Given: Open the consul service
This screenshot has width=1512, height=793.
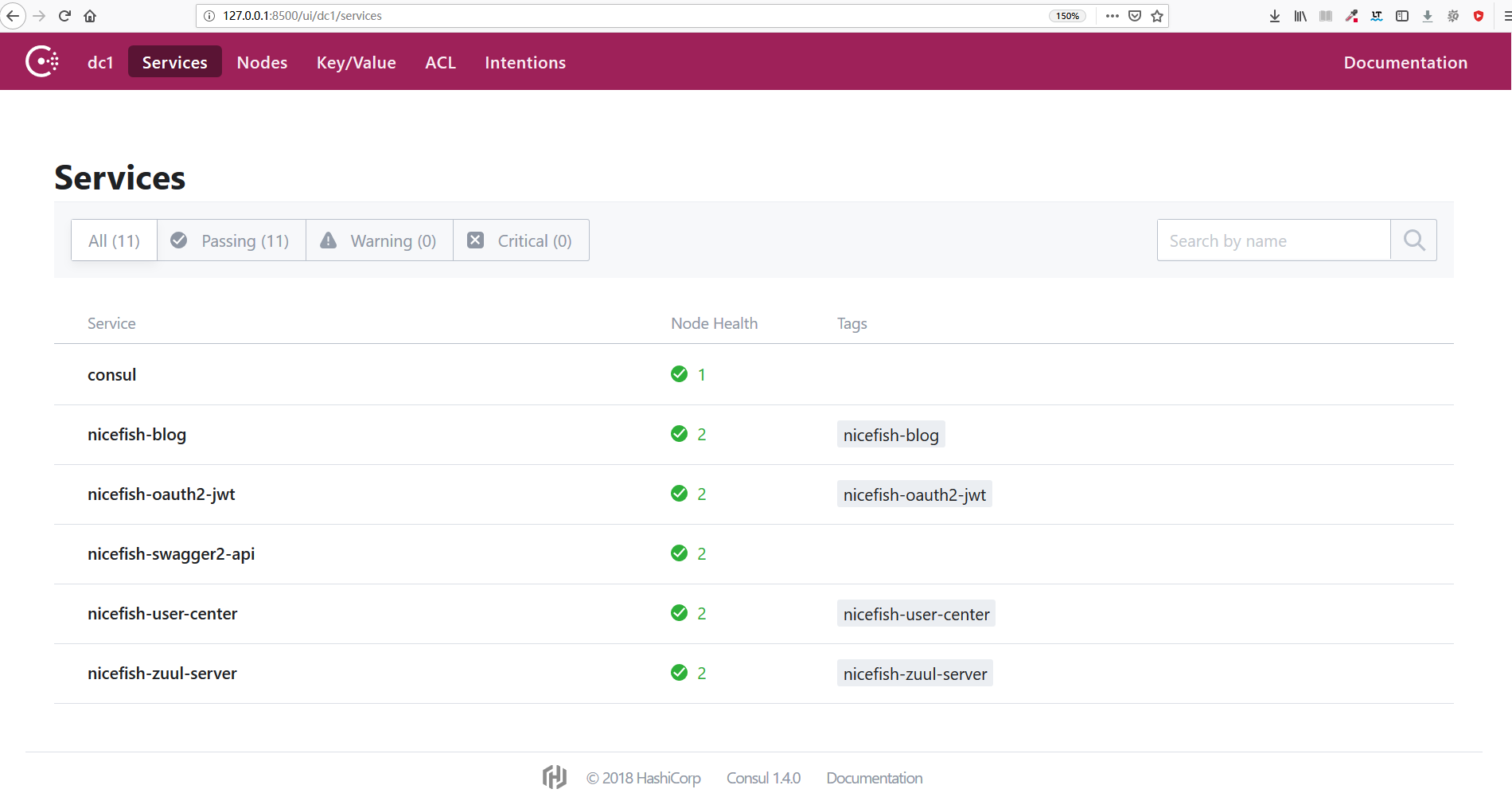Looking at the screenshot, I should 111,374.
